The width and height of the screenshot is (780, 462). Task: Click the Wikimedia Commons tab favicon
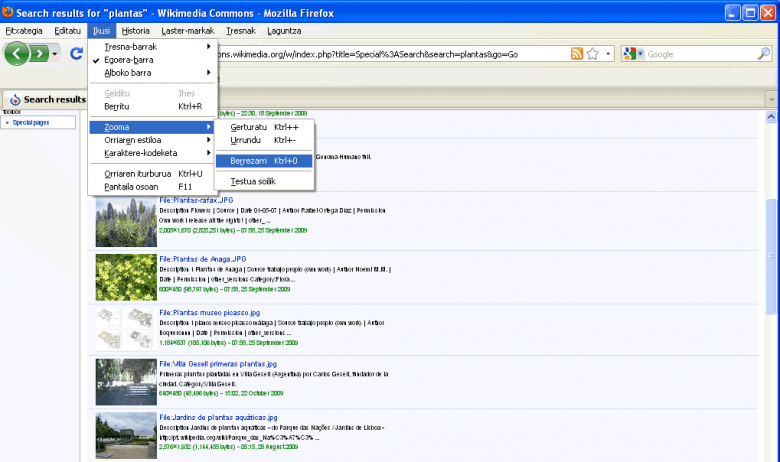[x=15, y=99]
